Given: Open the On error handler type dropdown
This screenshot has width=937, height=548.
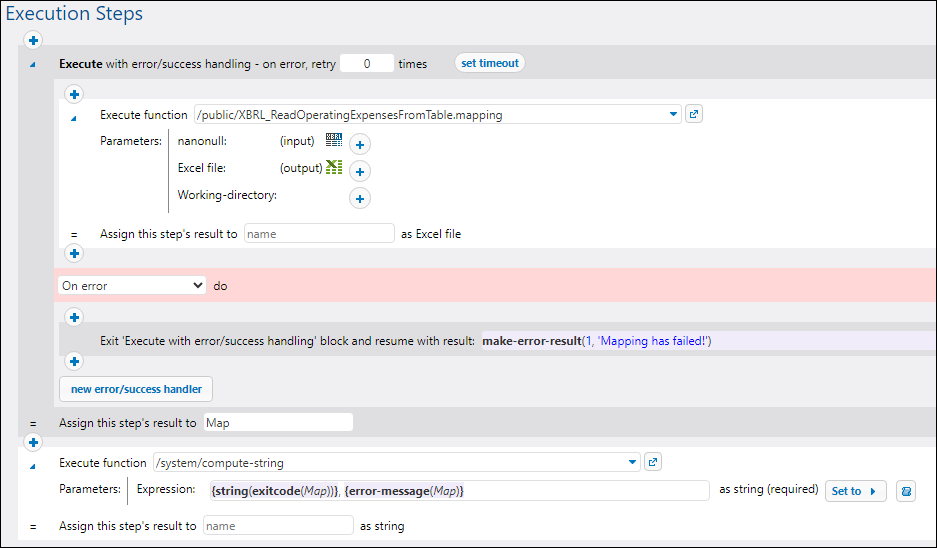Looking at the screenshot, I should (132, 285).
